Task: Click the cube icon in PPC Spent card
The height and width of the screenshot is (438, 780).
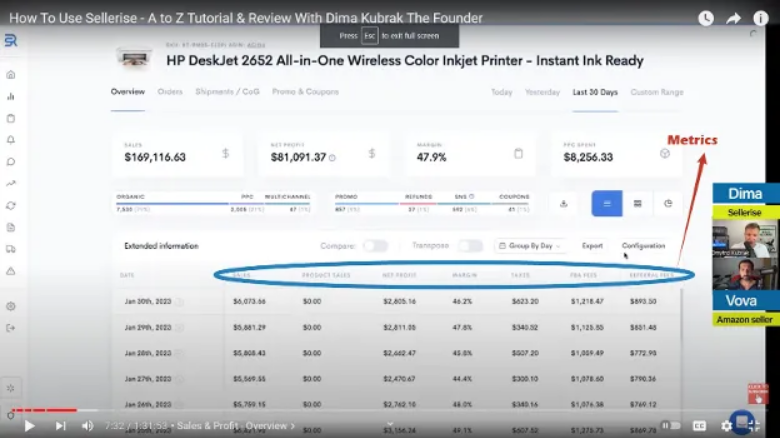Action: (x=665, y=153)
